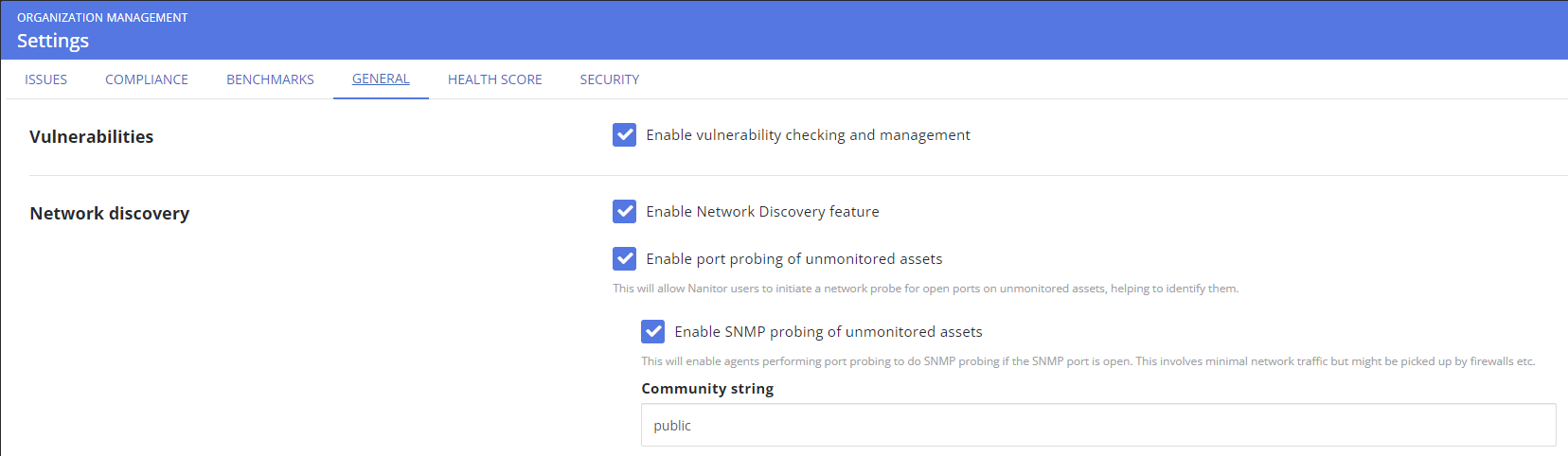Click the Vulnerabilities section heading
The width and height of the screenshot is (1568, 456).
tap(92, 137)
